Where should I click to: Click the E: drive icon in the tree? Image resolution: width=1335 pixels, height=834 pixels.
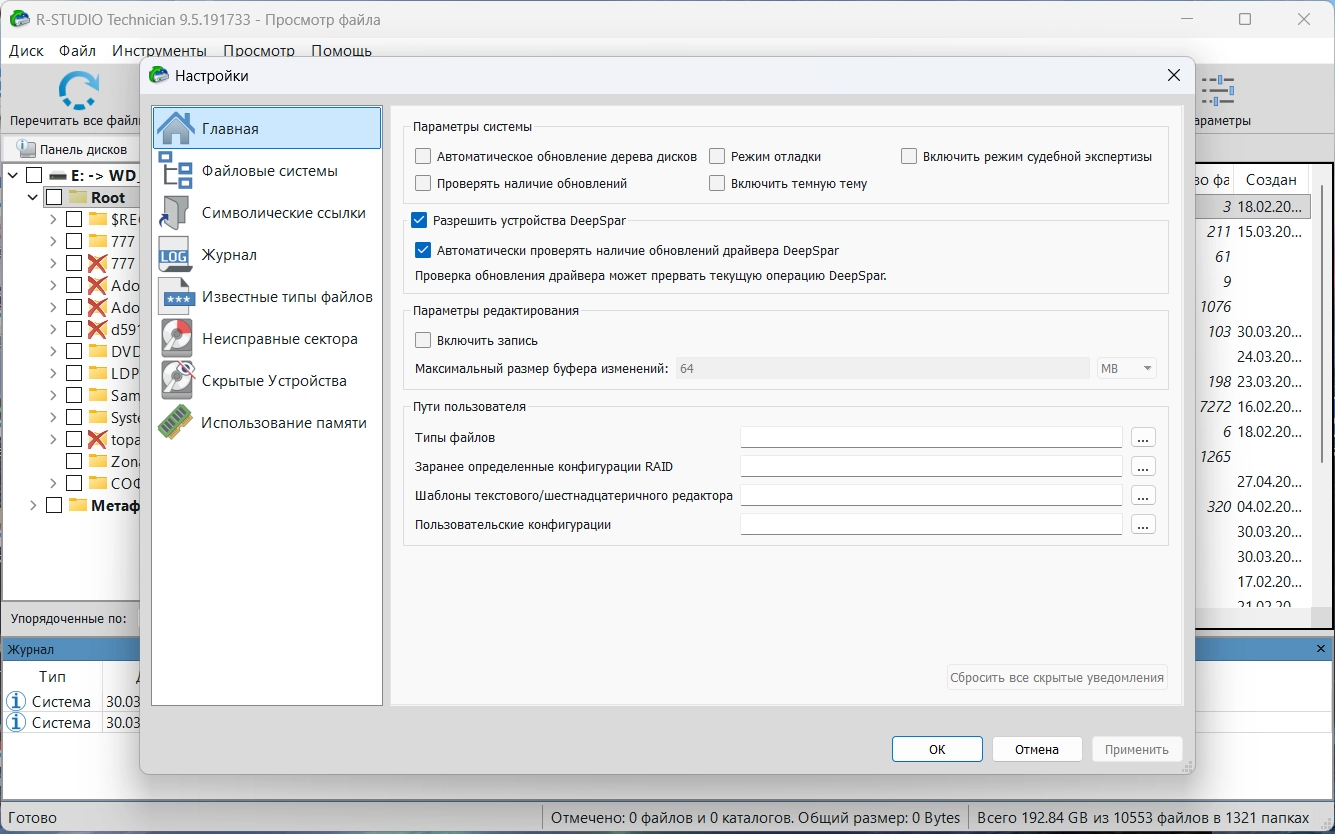[57, 175]
